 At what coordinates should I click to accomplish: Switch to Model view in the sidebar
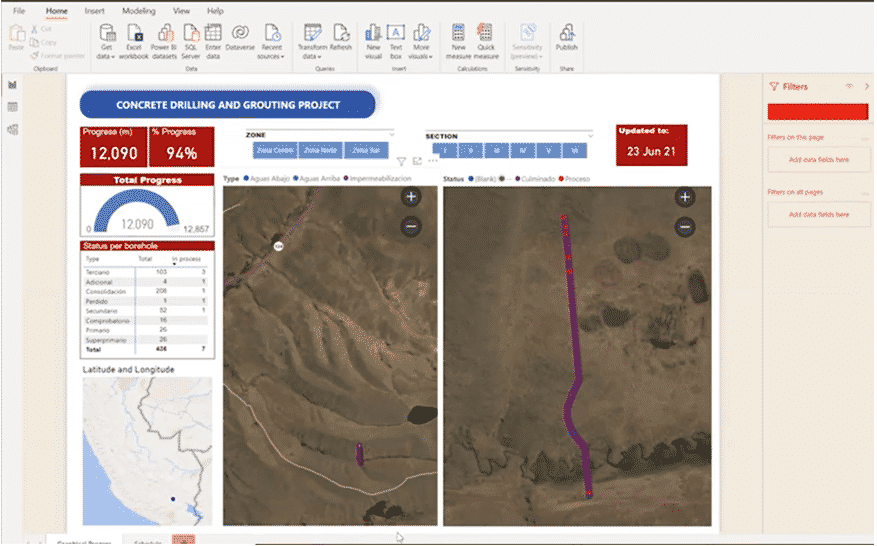[x=12, y=130]
